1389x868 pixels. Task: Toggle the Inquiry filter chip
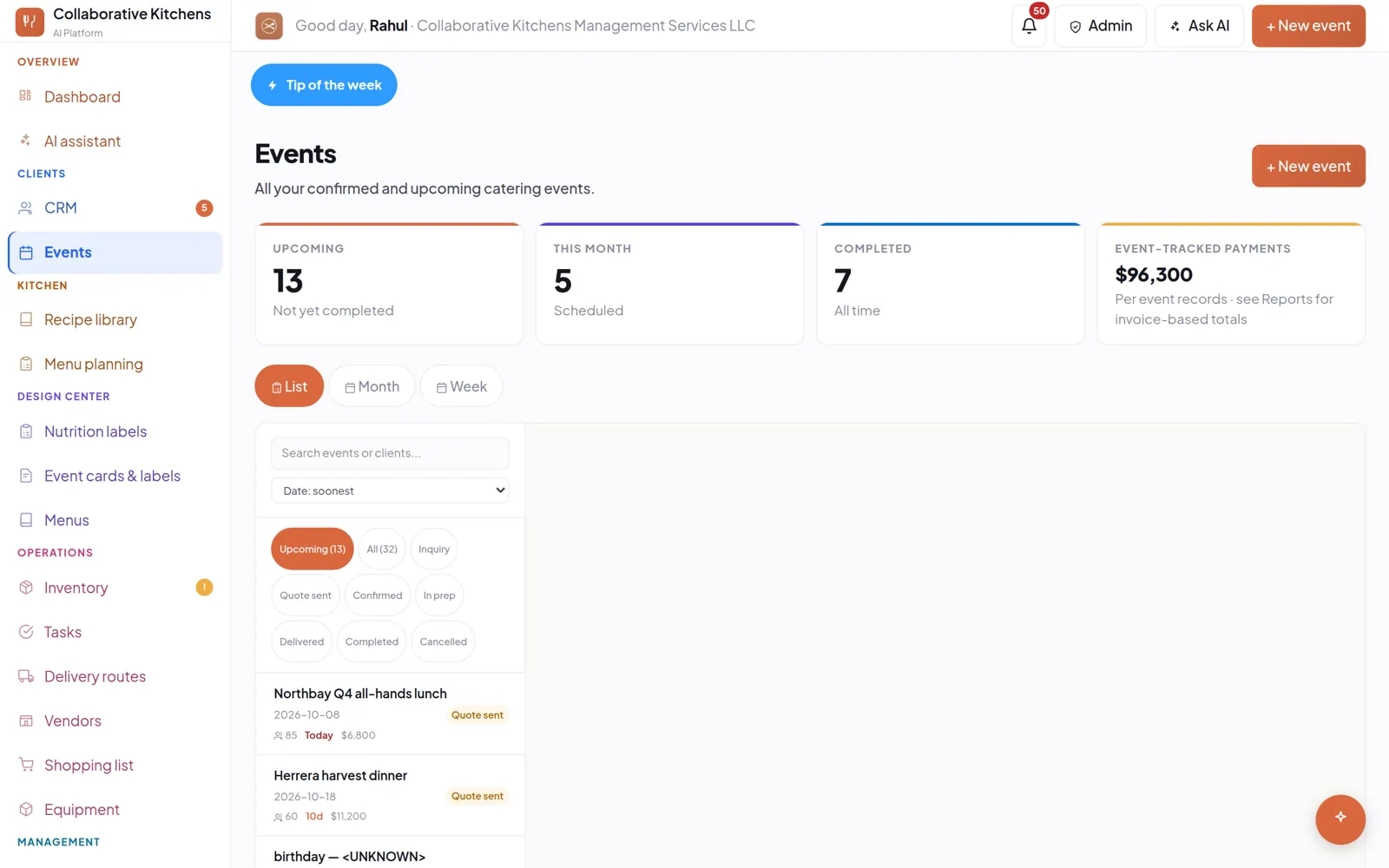pos(434,549)
